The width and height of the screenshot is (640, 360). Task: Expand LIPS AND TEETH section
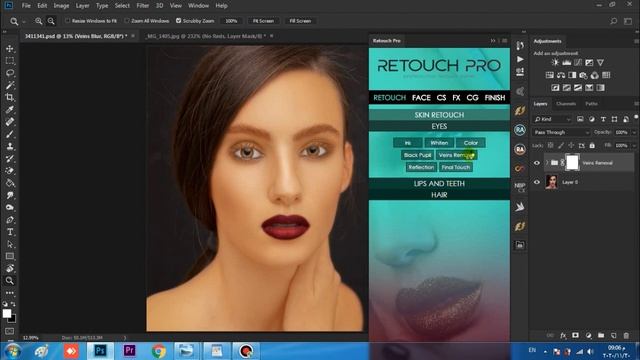tap(439, 184)
